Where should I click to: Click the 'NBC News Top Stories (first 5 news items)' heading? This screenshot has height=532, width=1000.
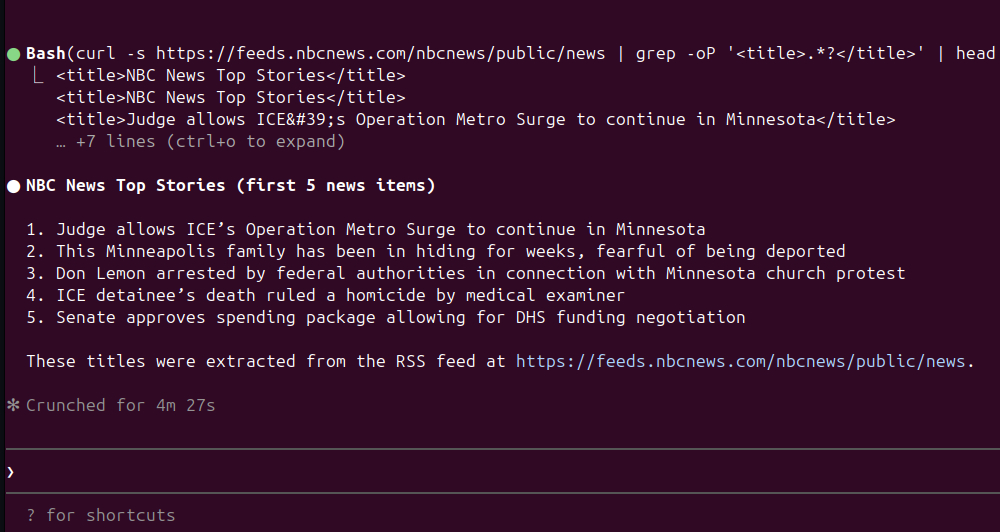[x=230, y=186]
